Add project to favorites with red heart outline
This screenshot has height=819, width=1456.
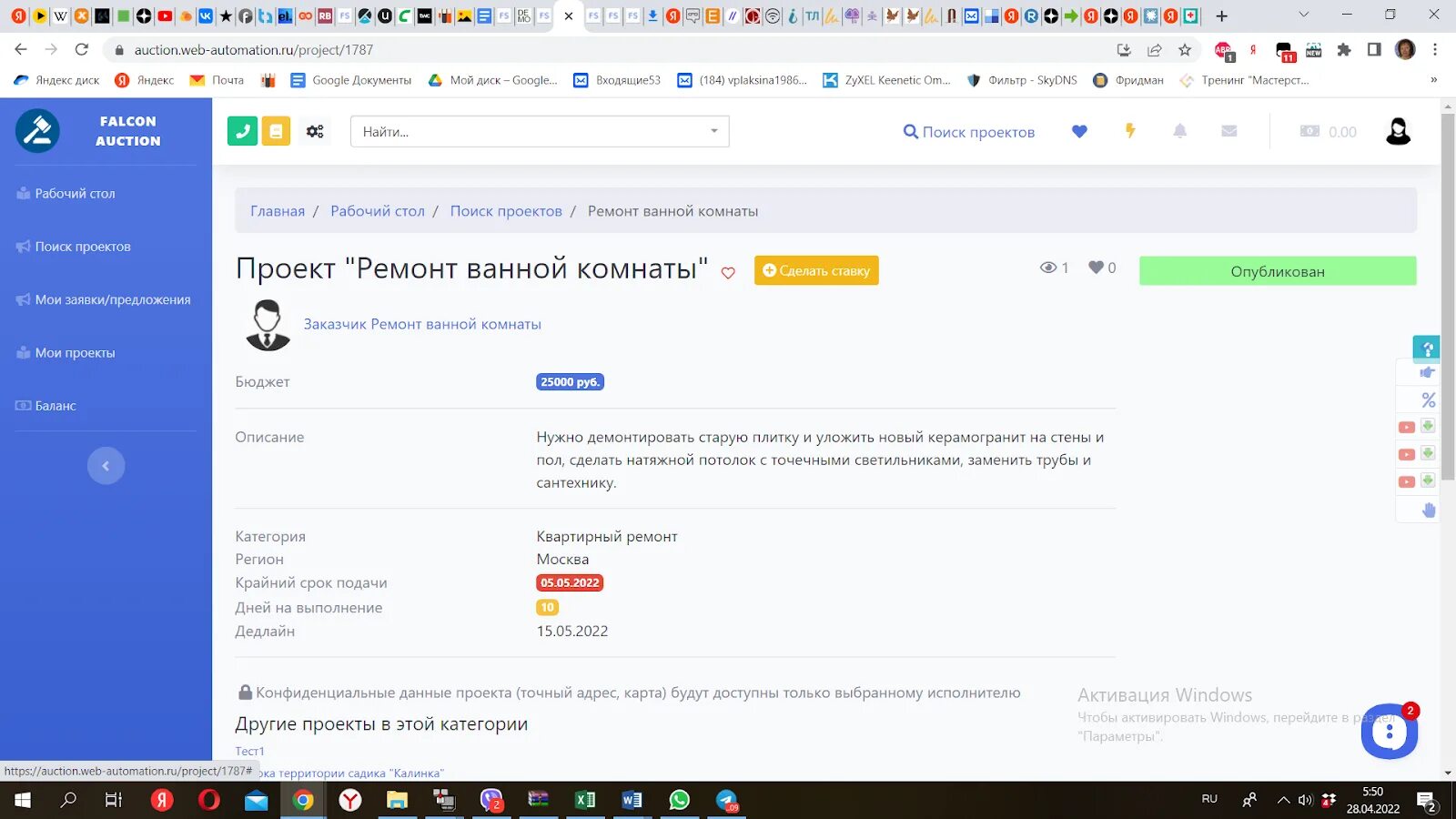tap(728, 273)
